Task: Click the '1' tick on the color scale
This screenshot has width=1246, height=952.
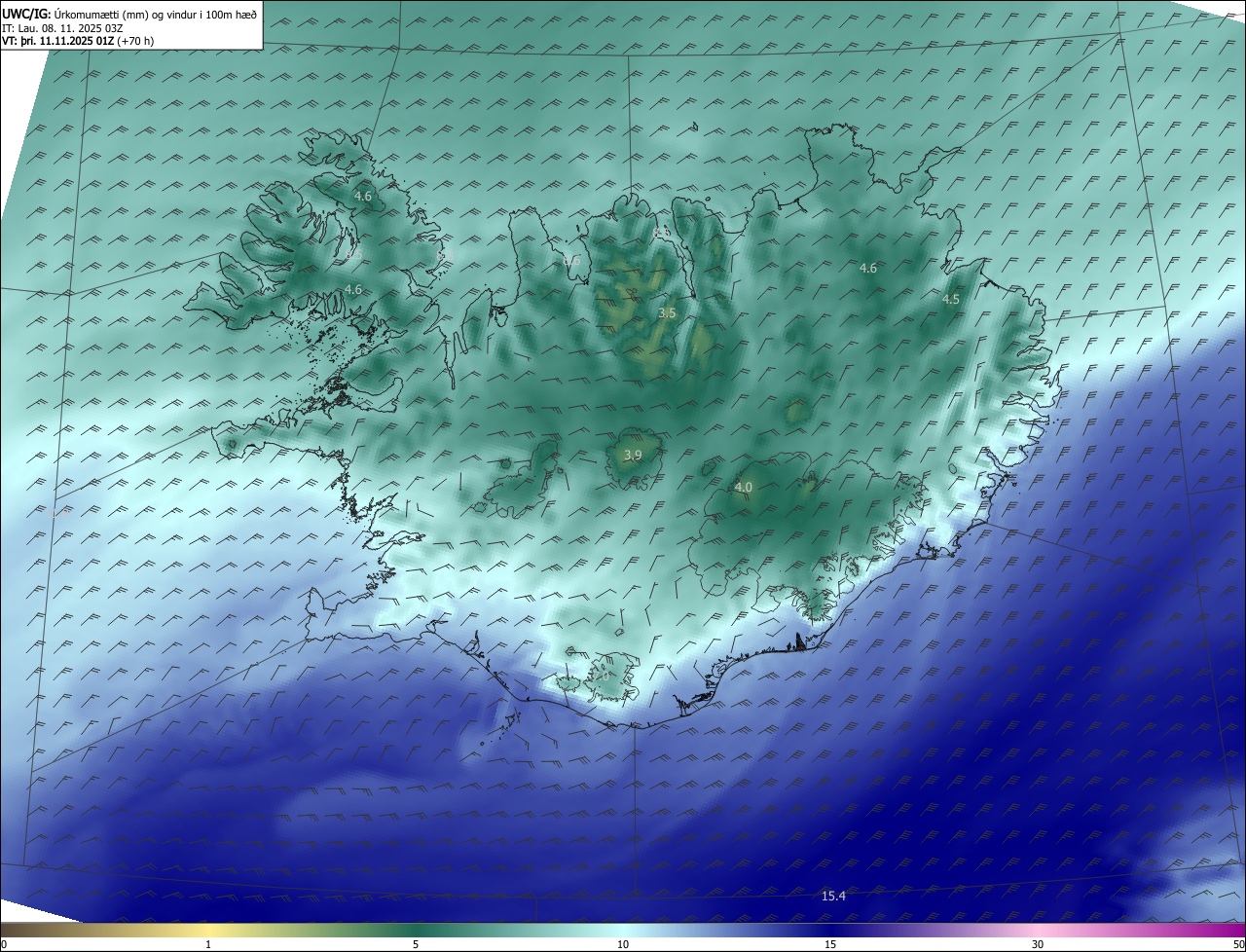Action: click(208, 944)
